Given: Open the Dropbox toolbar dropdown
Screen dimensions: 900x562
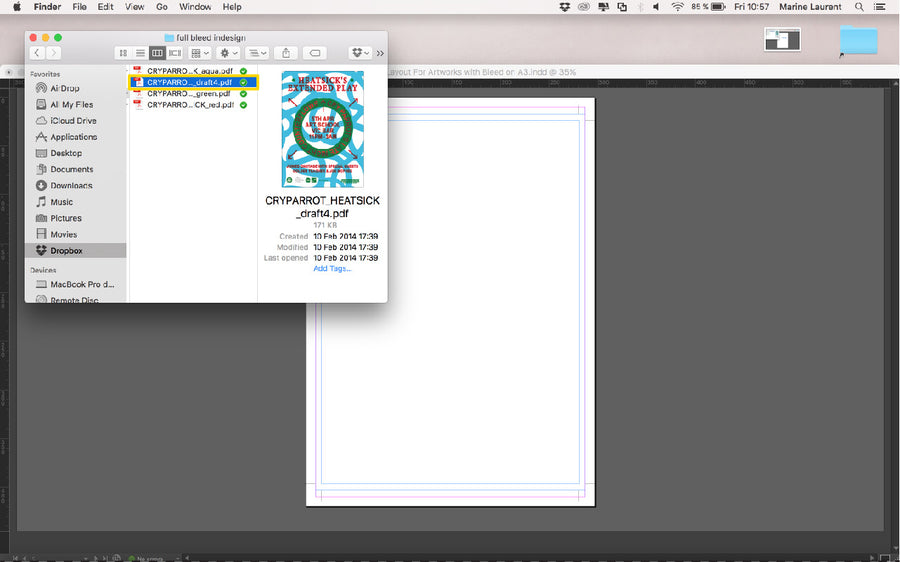Looking at the screenshot, I should point(360,53).
